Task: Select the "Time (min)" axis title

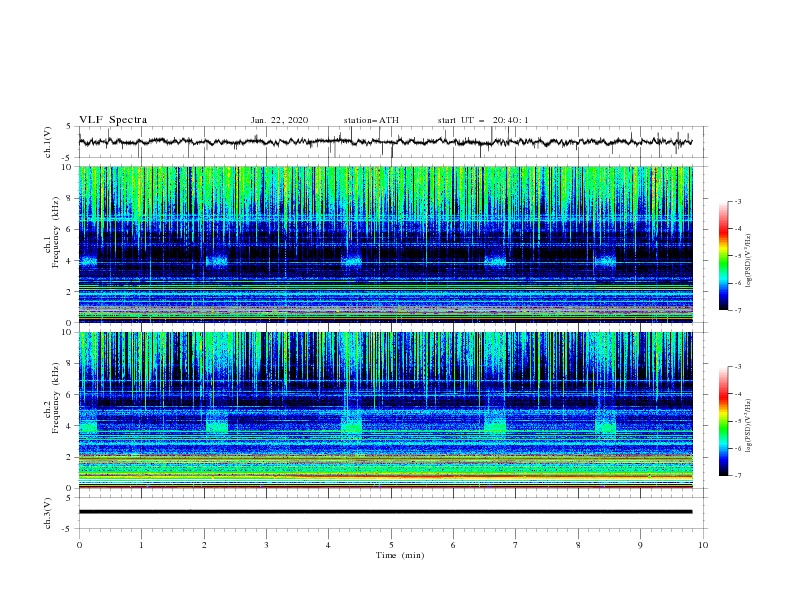Action: coord(400,555)
